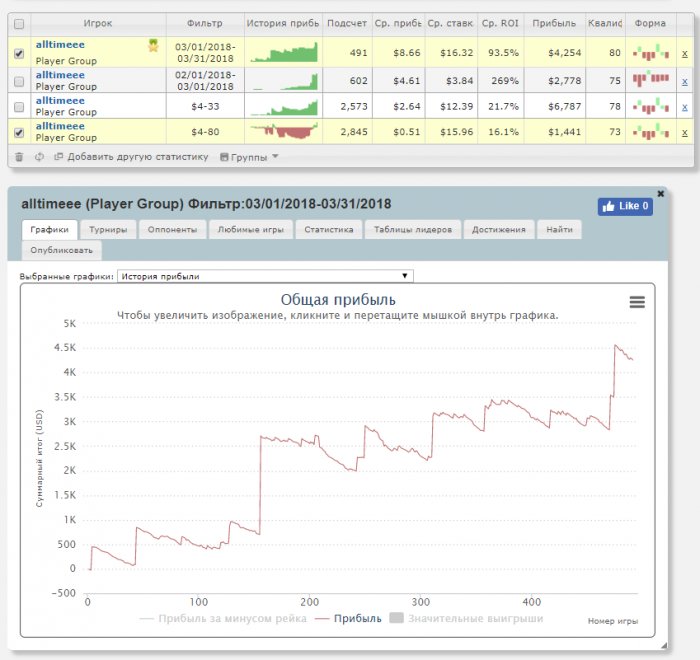Click the trash delete icon below table
Image resolution: width=700 pixels, height=660 pixels.
[x=19, y=156]
